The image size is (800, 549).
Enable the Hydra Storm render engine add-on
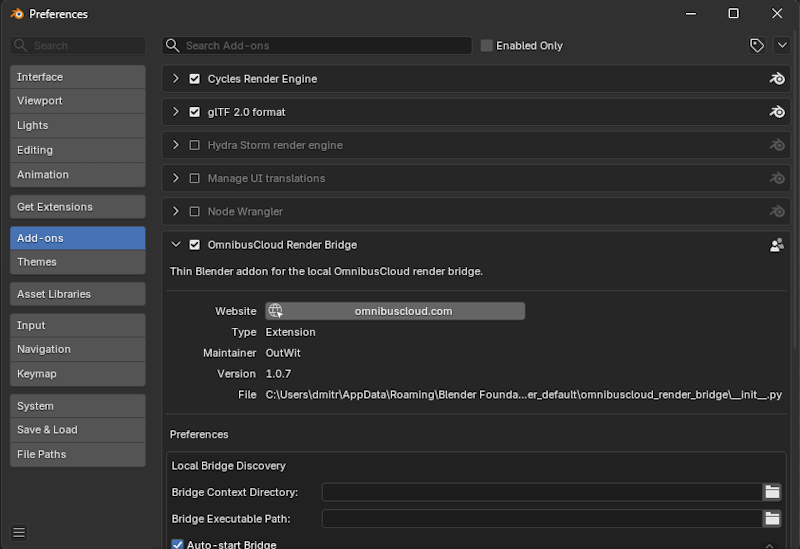(194, 145)
